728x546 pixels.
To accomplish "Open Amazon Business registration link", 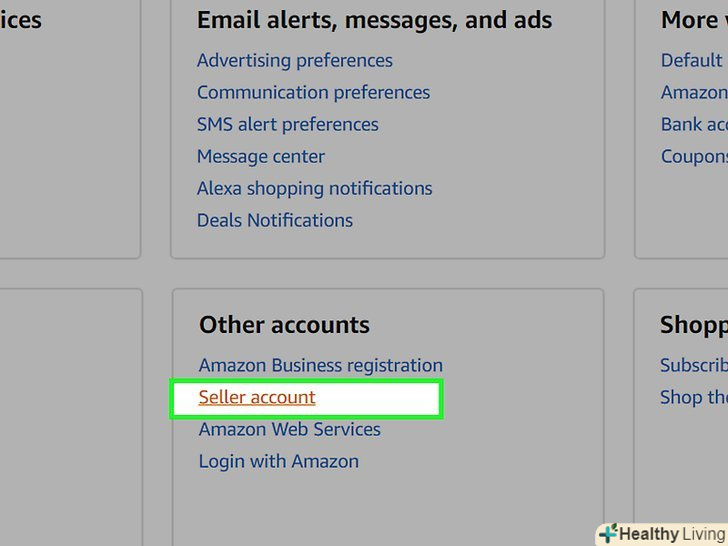I will coord(321,366).
